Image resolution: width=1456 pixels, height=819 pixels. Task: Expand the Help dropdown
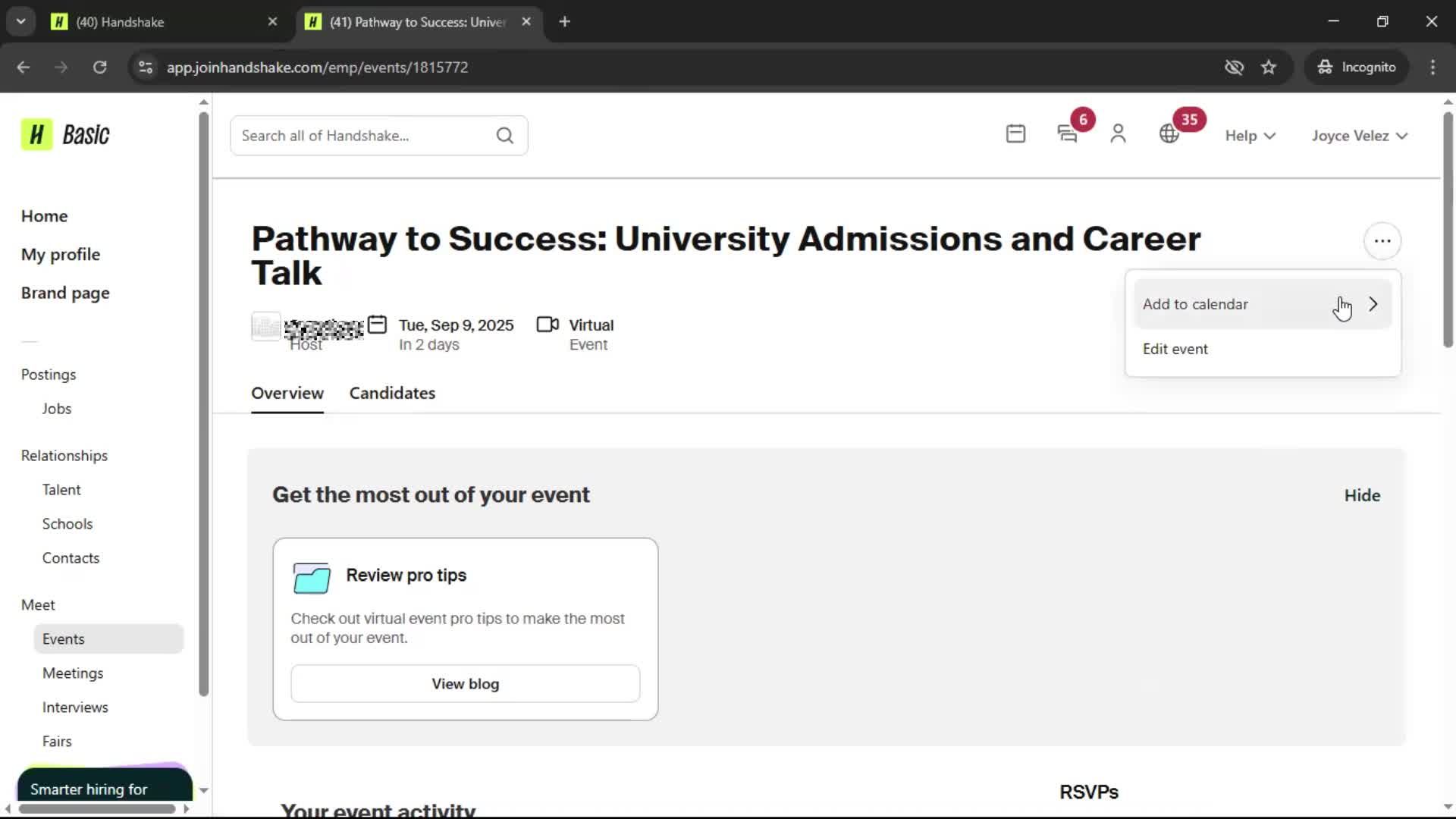pos(1250,136)
